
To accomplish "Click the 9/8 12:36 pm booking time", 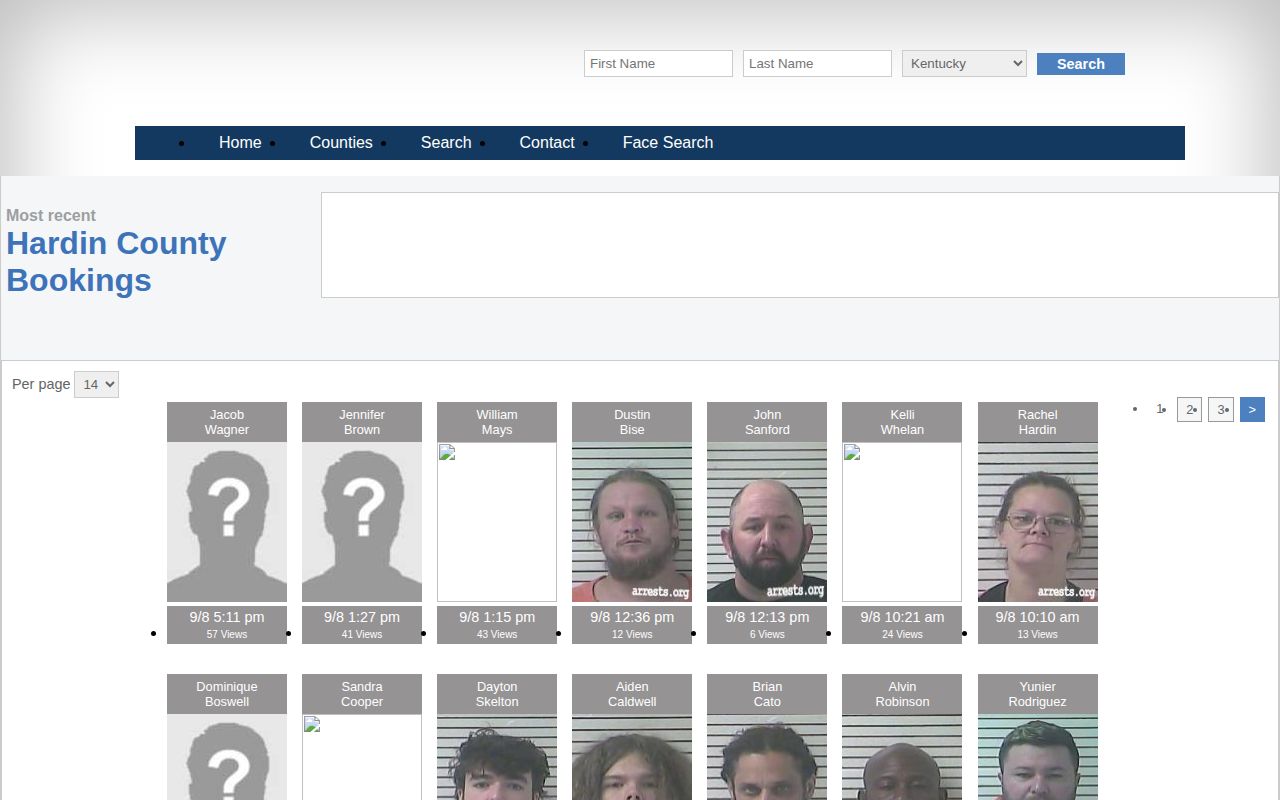I will [x=632, y=617].
